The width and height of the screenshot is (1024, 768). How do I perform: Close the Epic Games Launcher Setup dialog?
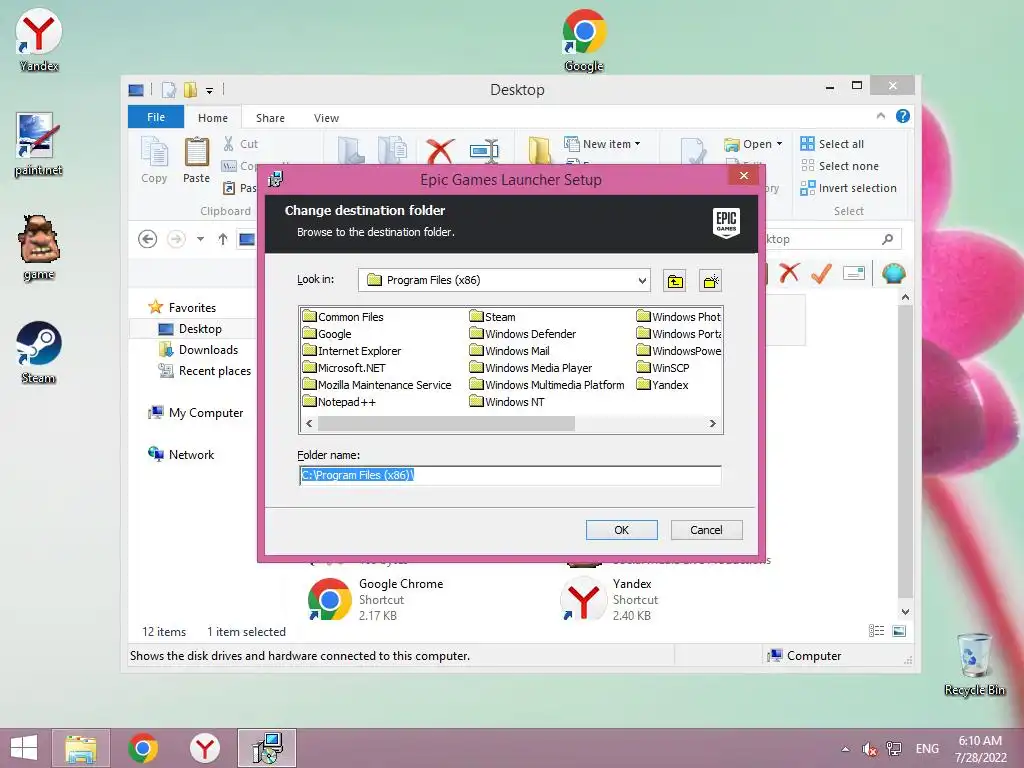point(743,176)
